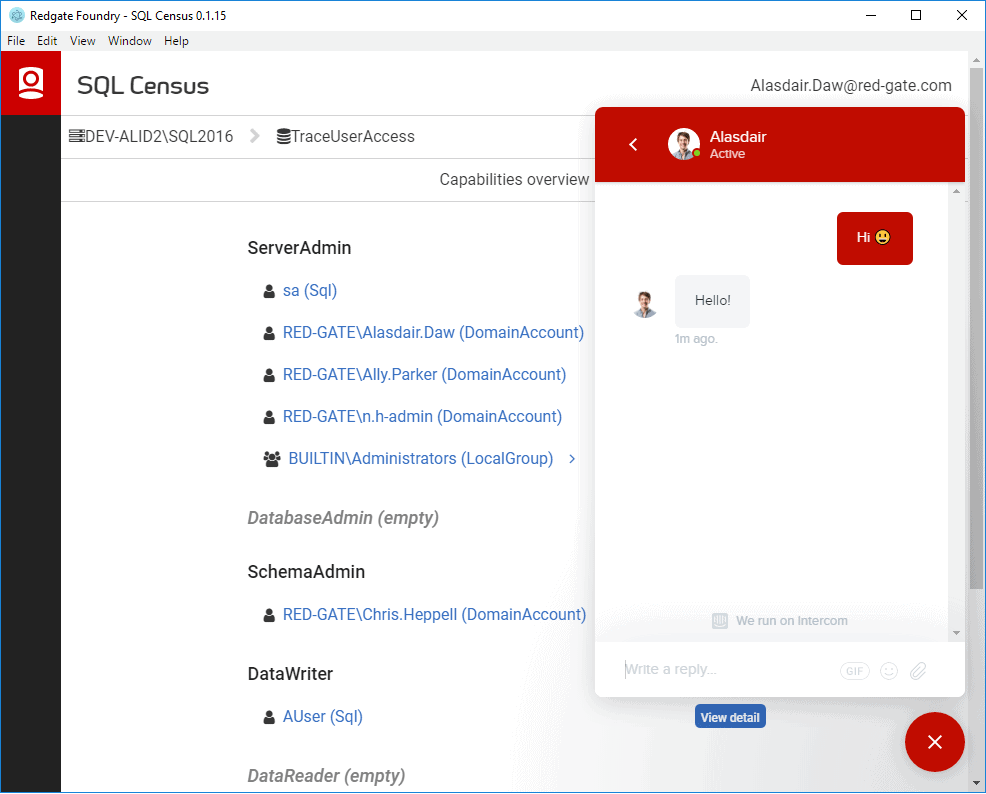Maximize the Redgate Foundry window

916,15
